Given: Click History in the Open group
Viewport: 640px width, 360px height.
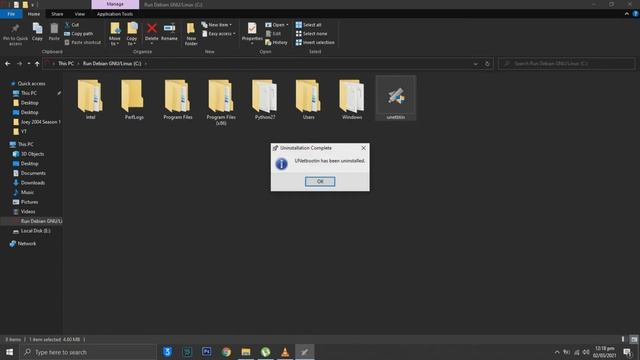Looking at the screenshot, I should pos(276,42).
